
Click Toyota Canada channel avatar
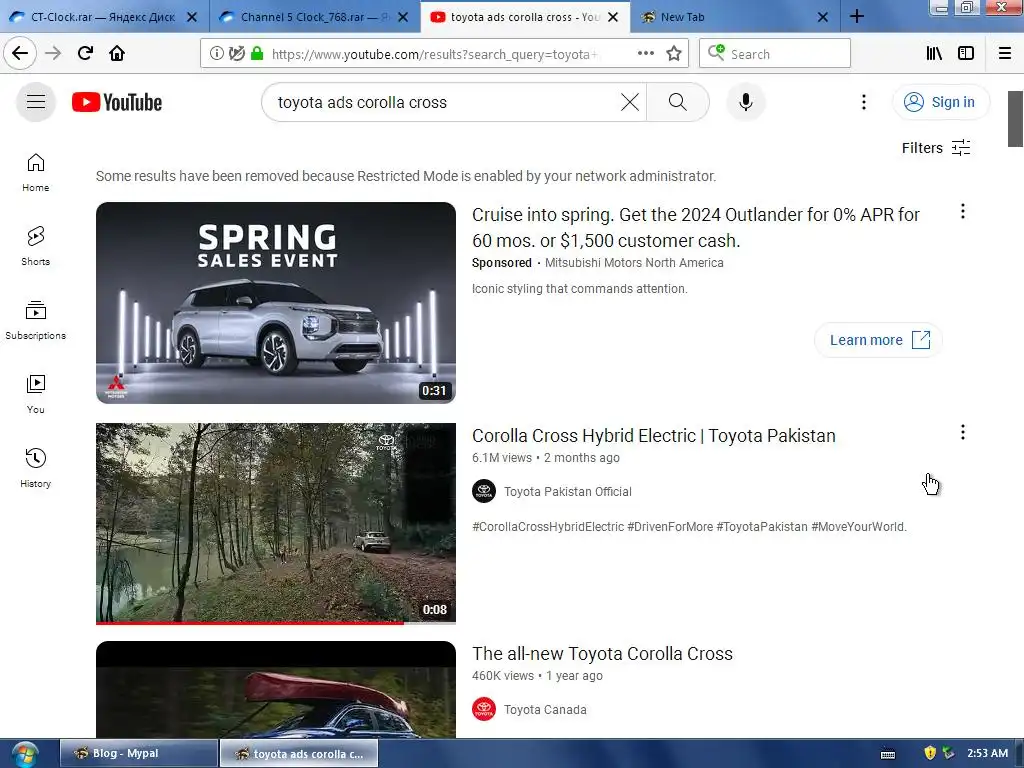(484, 709)
